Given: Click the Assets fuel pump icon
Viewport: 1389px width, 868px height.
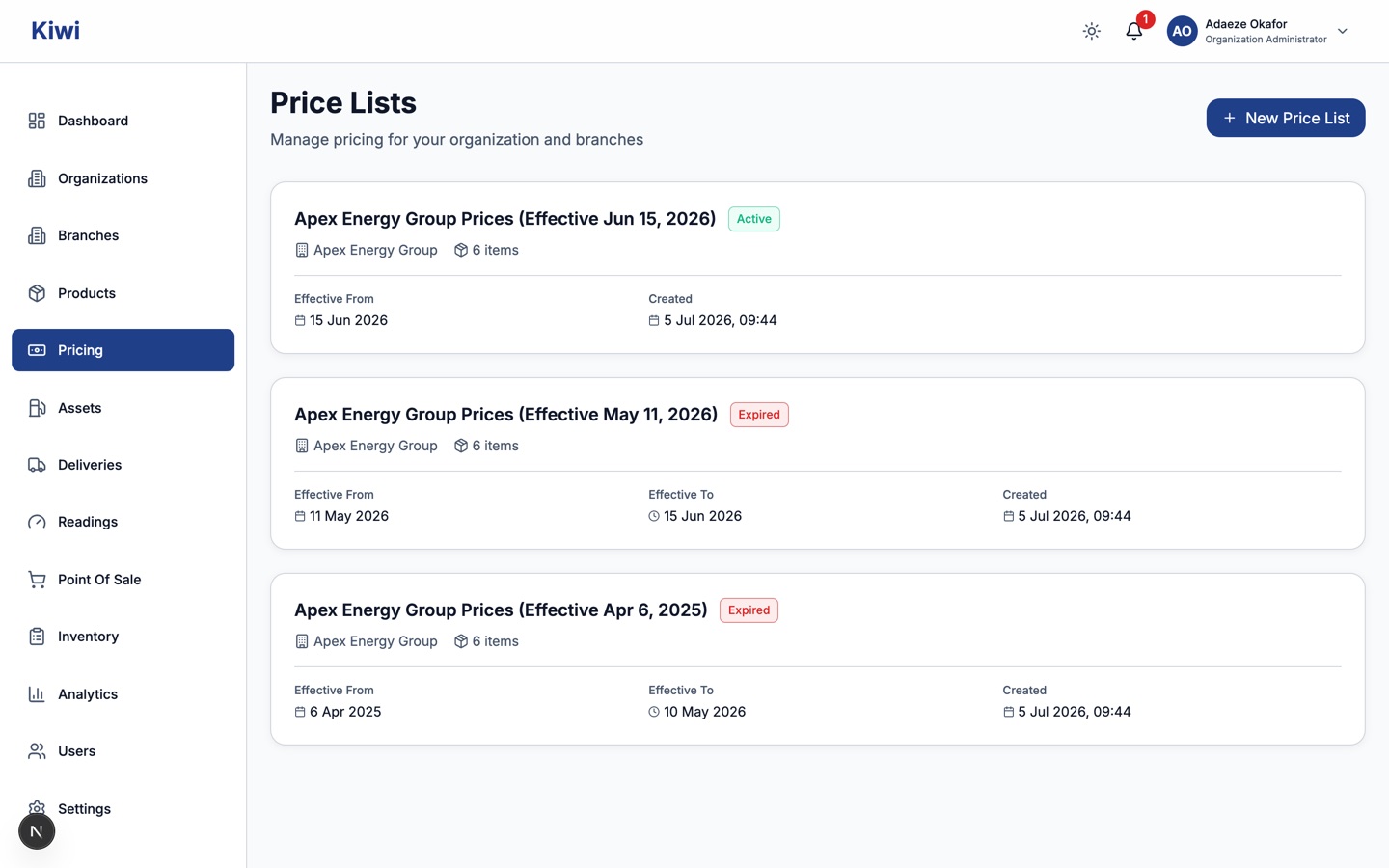Looking at the screenshot, I should tap(37, 408).
